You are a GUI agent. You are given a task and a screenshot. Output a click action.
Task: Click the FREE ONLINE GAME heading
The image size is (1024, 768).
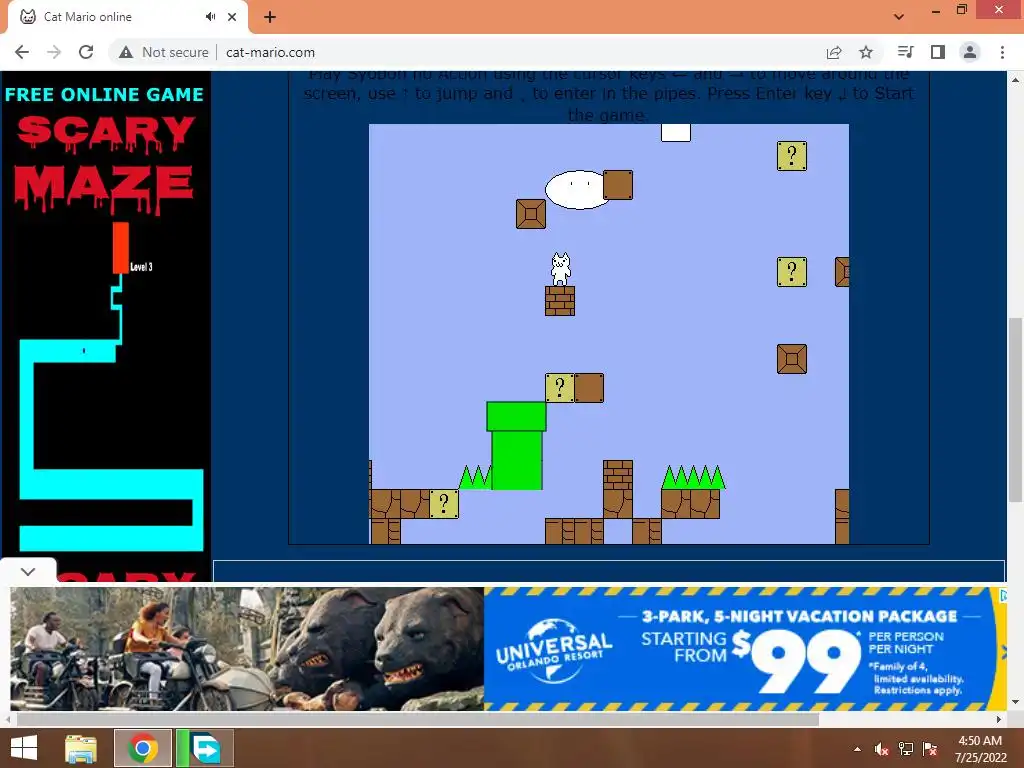tap(104, 95)
